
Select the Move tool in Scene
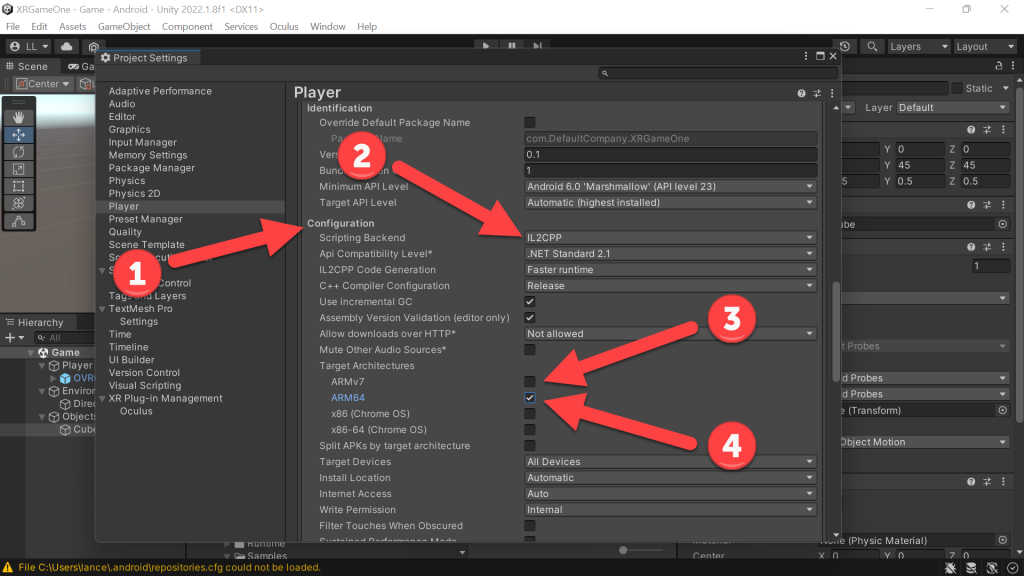click(18, 135)
